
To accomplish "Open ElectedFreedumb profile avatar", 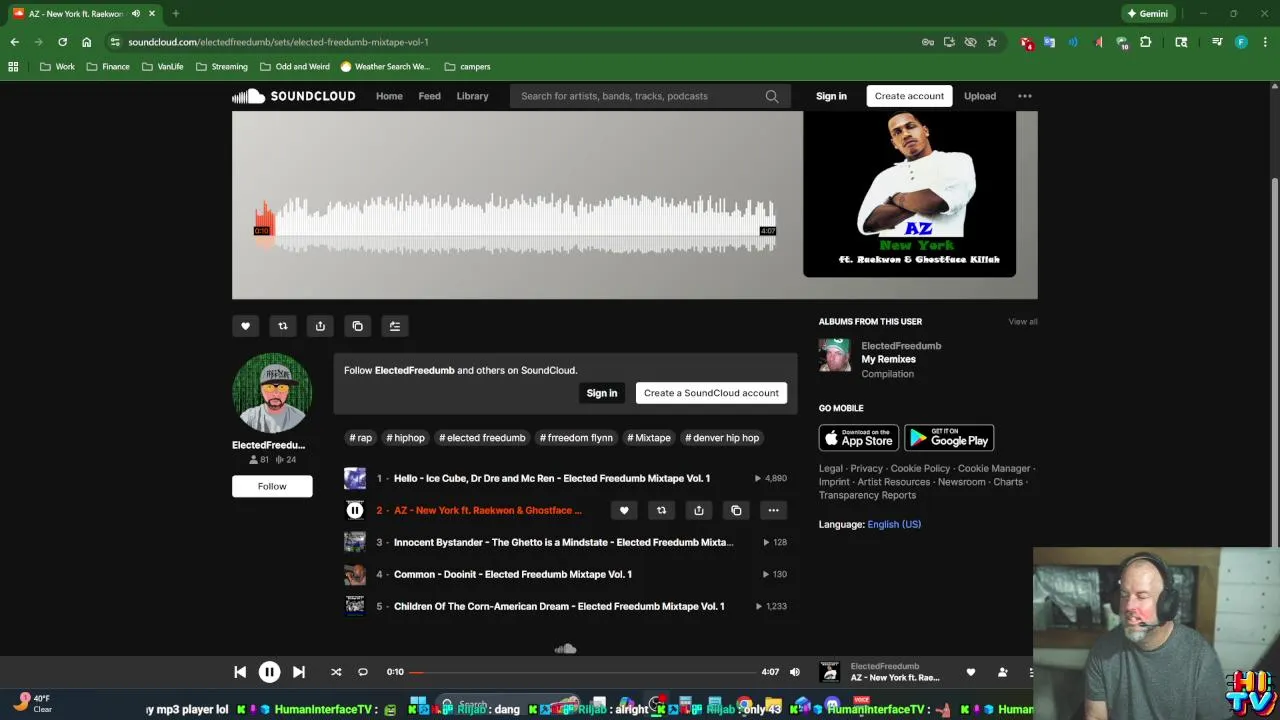I will [x=272, y=393].
